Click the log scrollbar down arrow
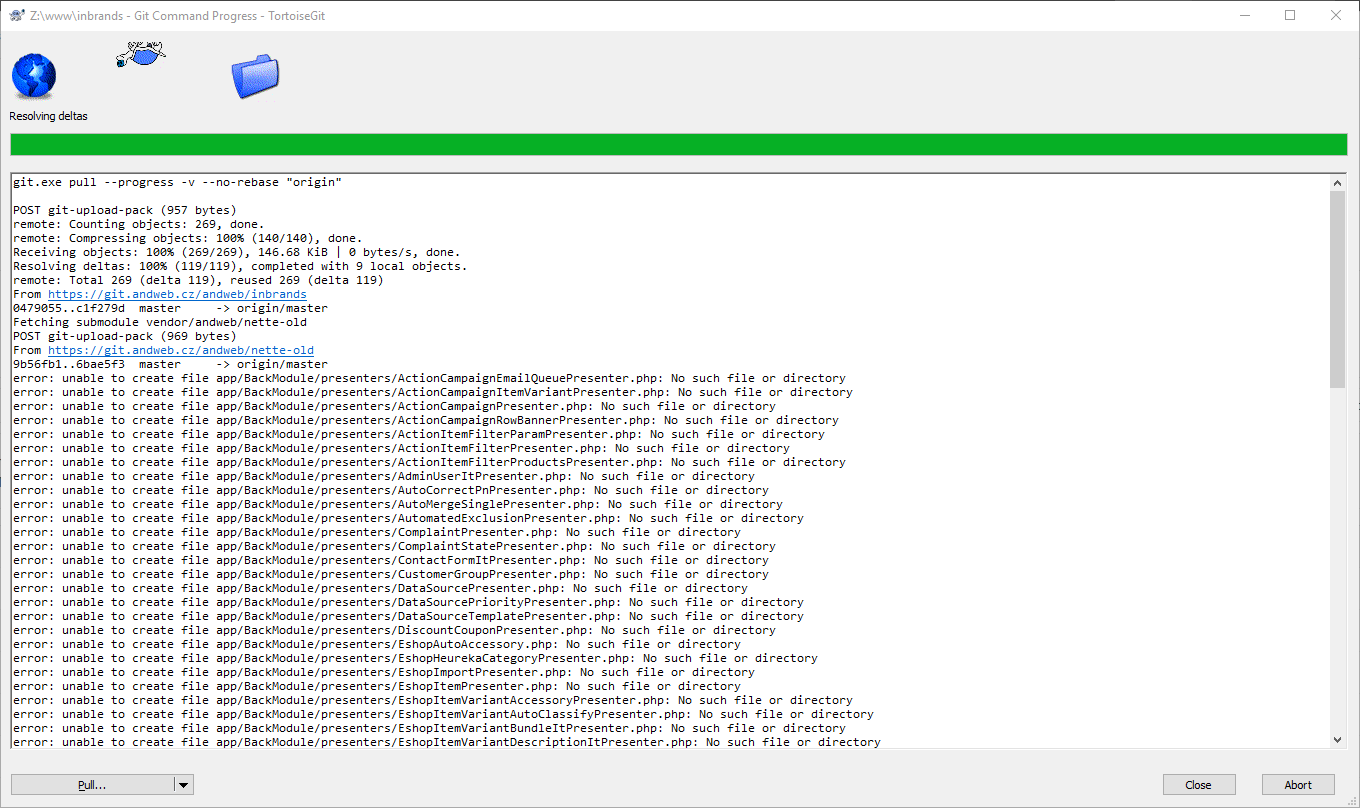1360x808 pixels. [1339, 739]
